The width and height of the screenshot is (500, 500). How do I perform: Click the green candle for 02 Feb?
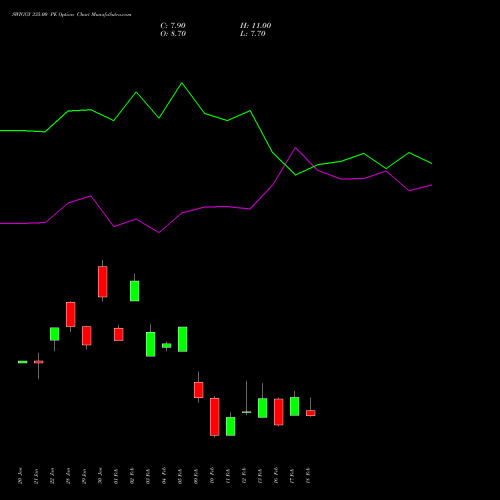click(135, 291)
